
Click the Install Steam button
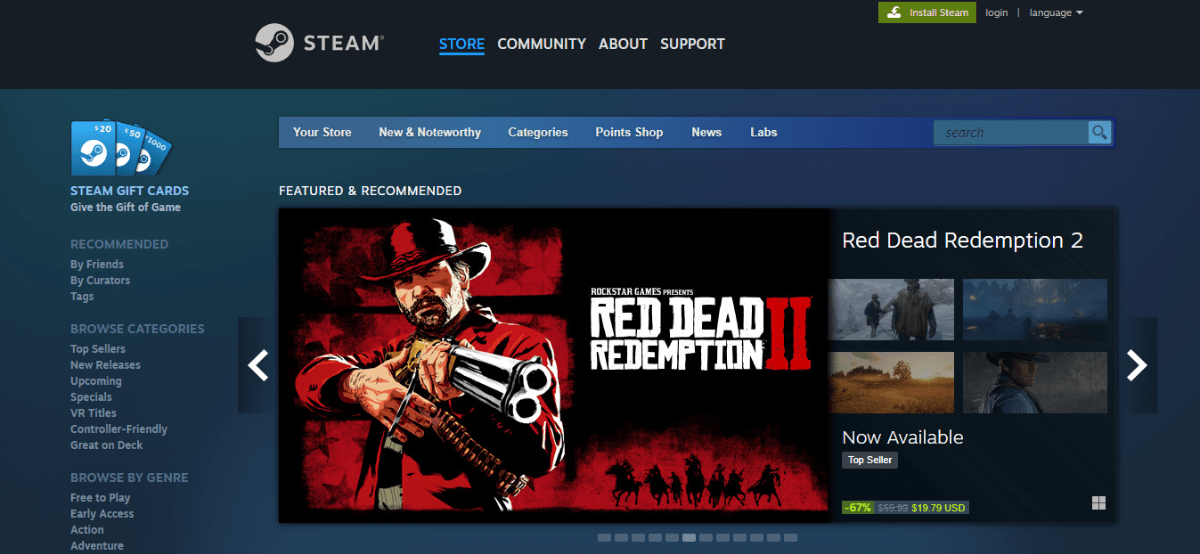pyautogui.click(x=927, y=13)
